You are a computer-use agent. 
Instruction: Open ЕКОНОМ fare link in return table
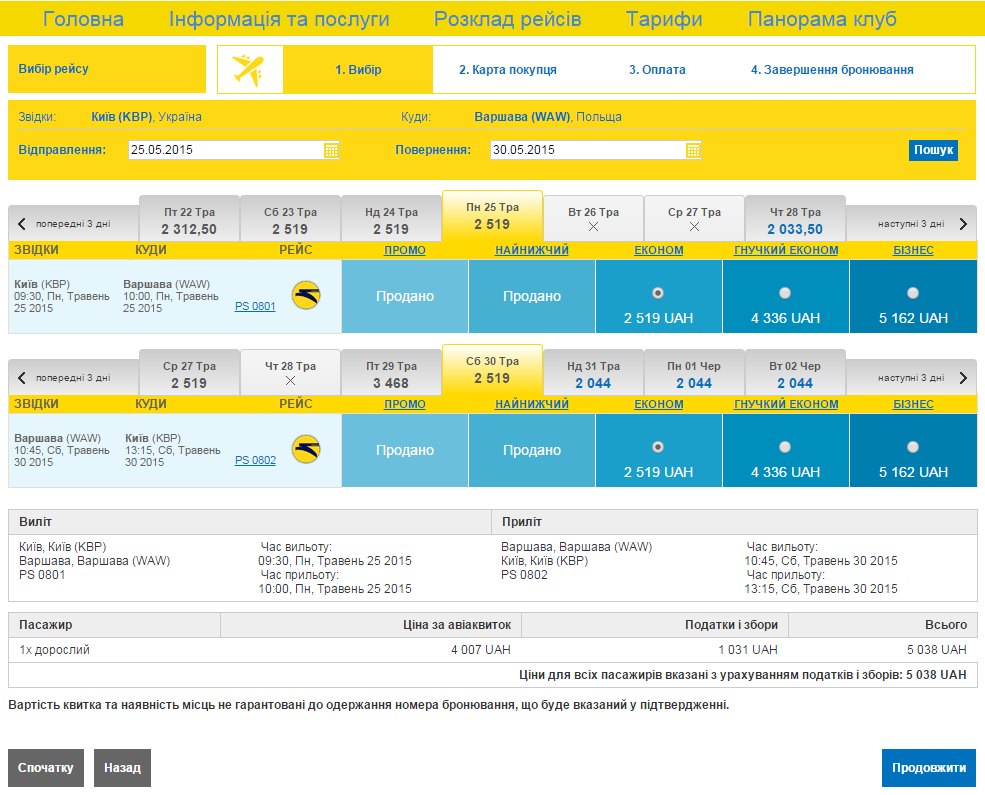click(x=658, y=404)
